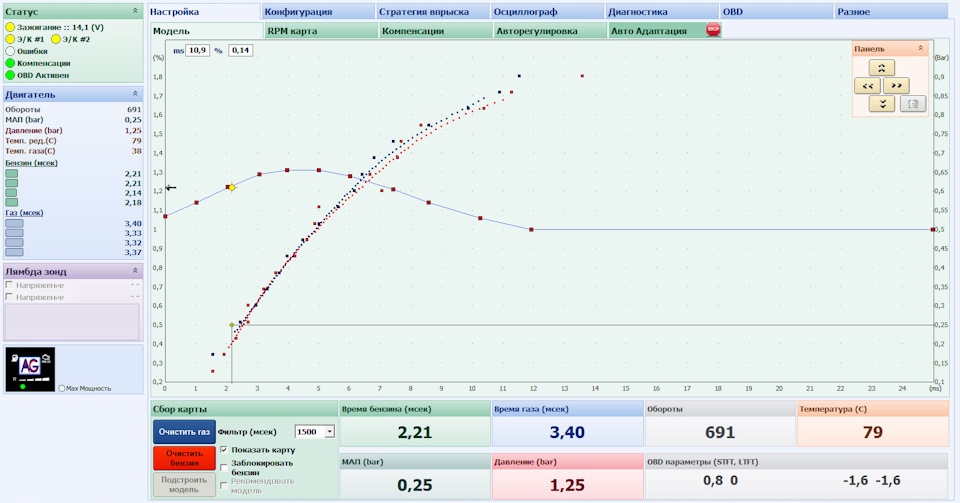This screenshot has height=503, width=960.
Task: Select the Модель sub-tab
Action: pyautogui.click(x=207, y=31)
